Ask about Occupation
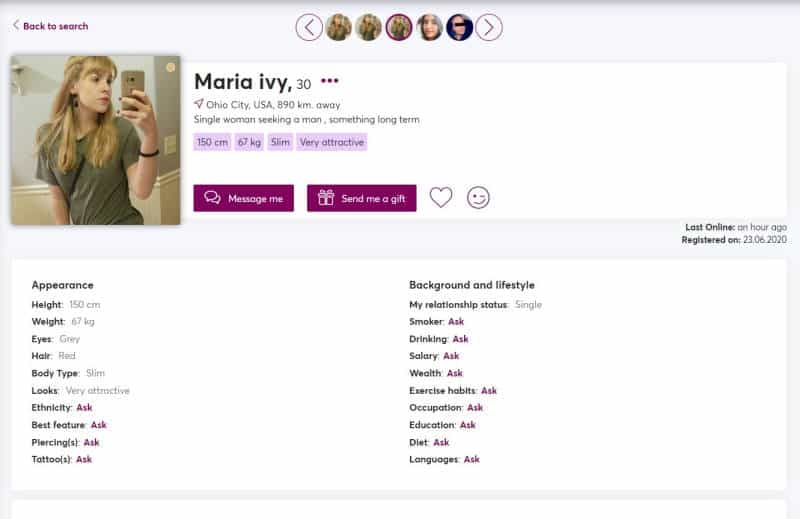This screenshot has width=800, height=519. tap(475, 407)
